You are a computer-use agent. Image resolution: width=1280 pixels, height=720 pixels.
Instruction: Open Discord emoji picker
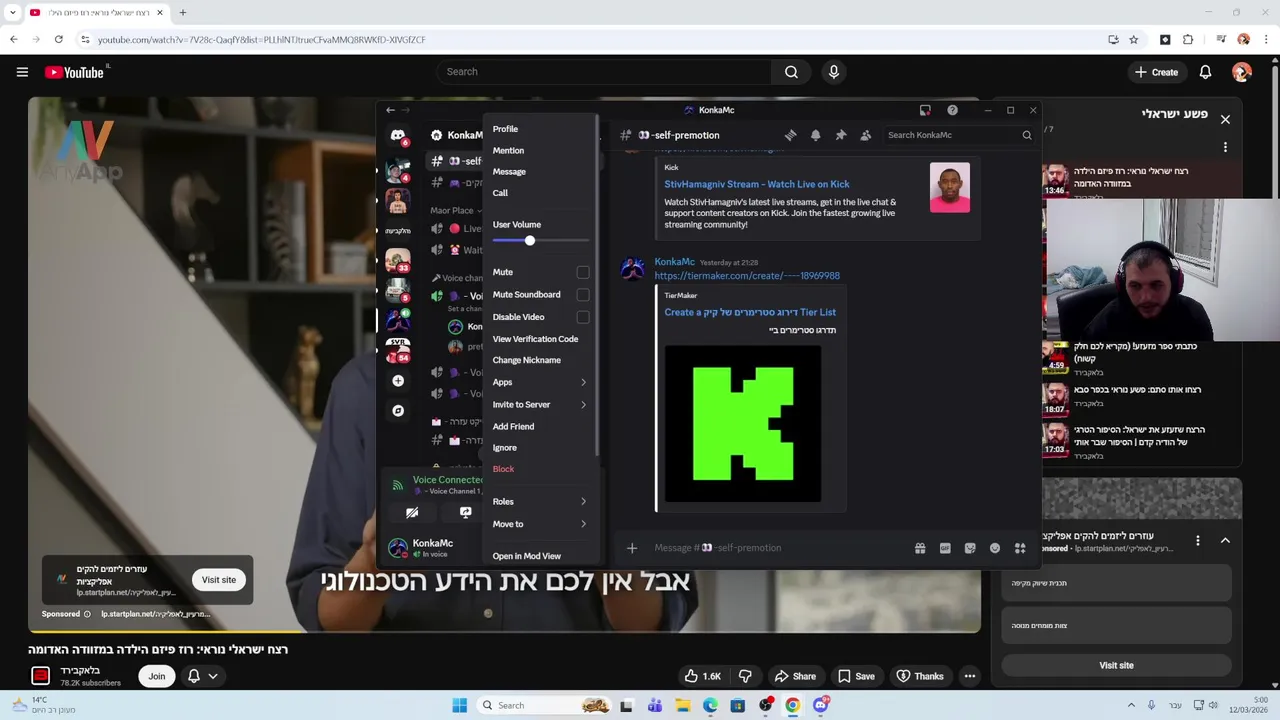point(995,548)
